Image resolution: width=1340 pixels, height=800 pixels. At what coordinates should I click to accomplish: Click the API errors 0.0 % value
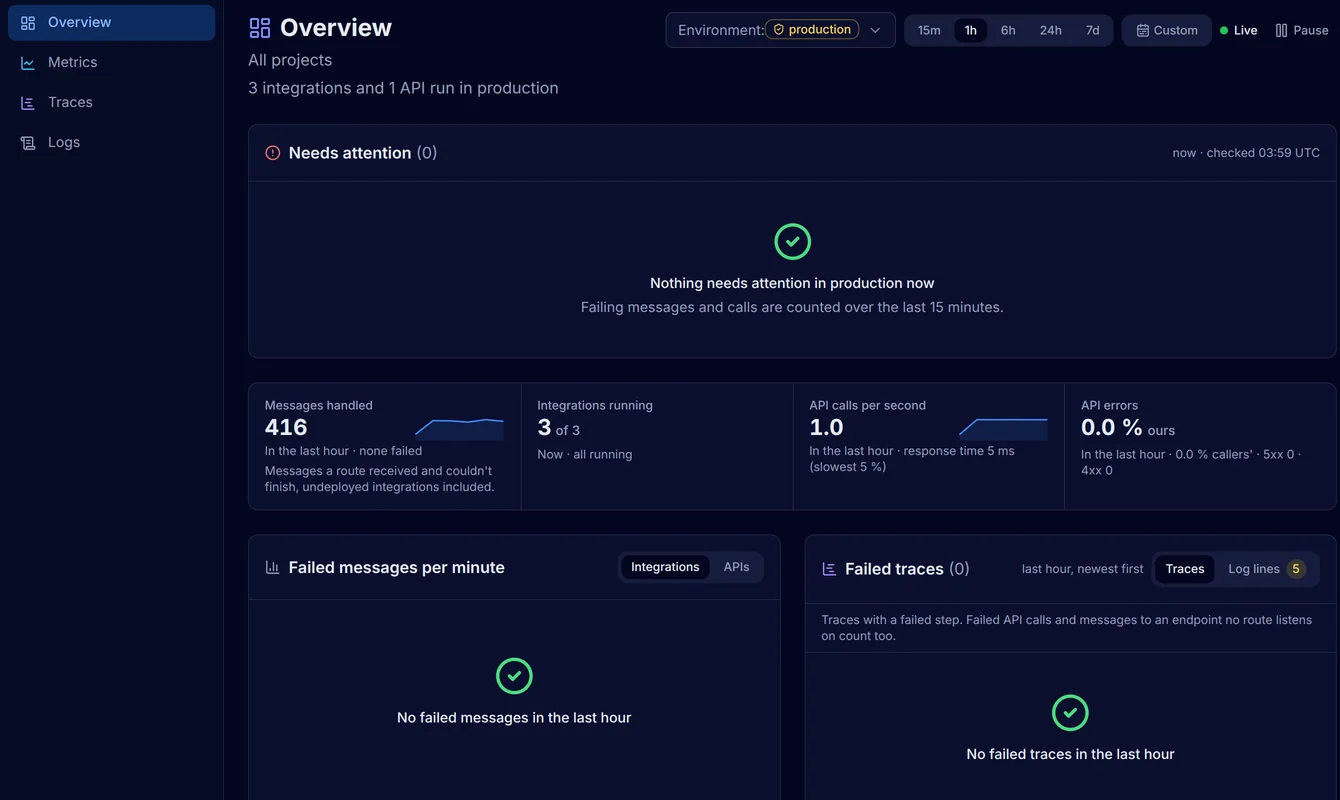click(1112, 428)
